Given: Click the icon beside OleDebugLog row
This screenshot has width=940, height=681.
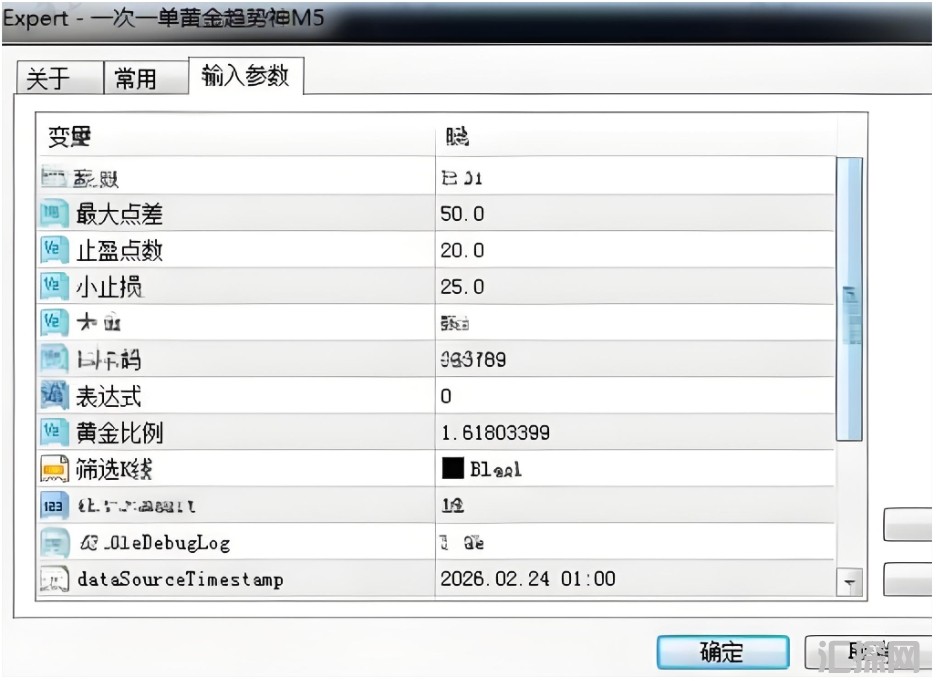Looking at the screenshot, I should (53, 543).
